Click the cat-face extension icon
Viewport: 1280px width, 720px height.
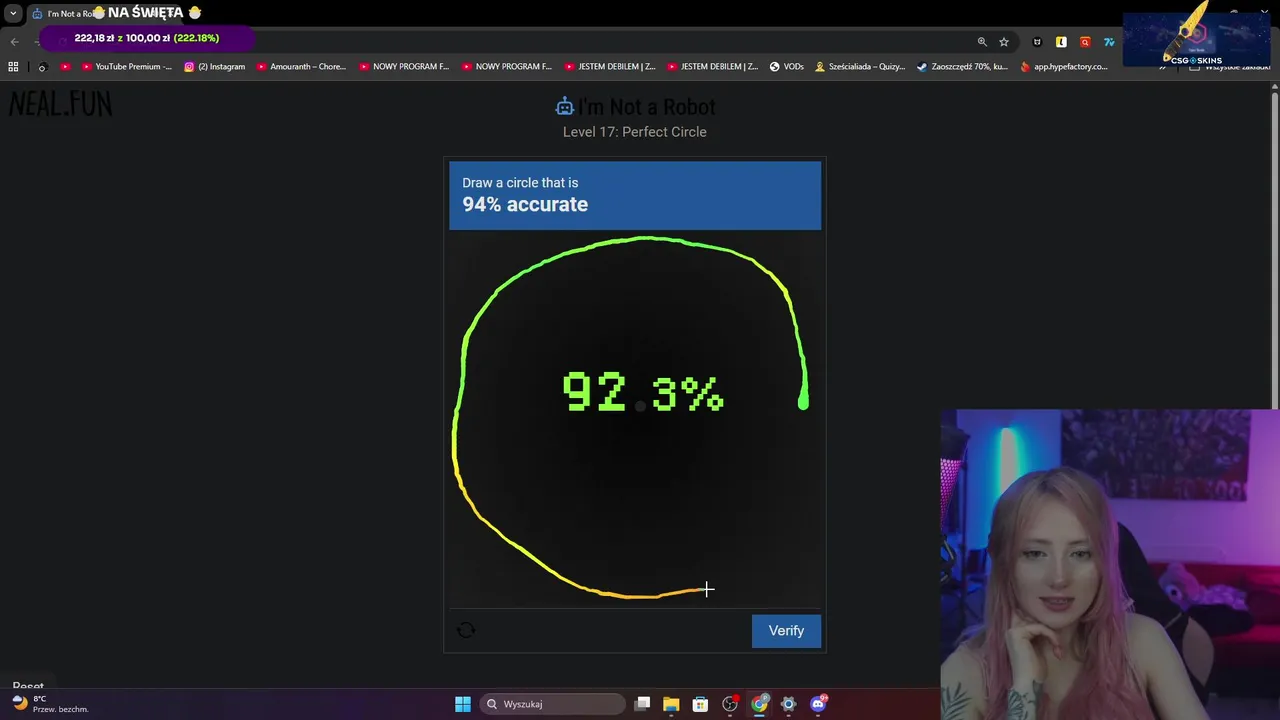pyautogui.click(x=1037, y=42)
